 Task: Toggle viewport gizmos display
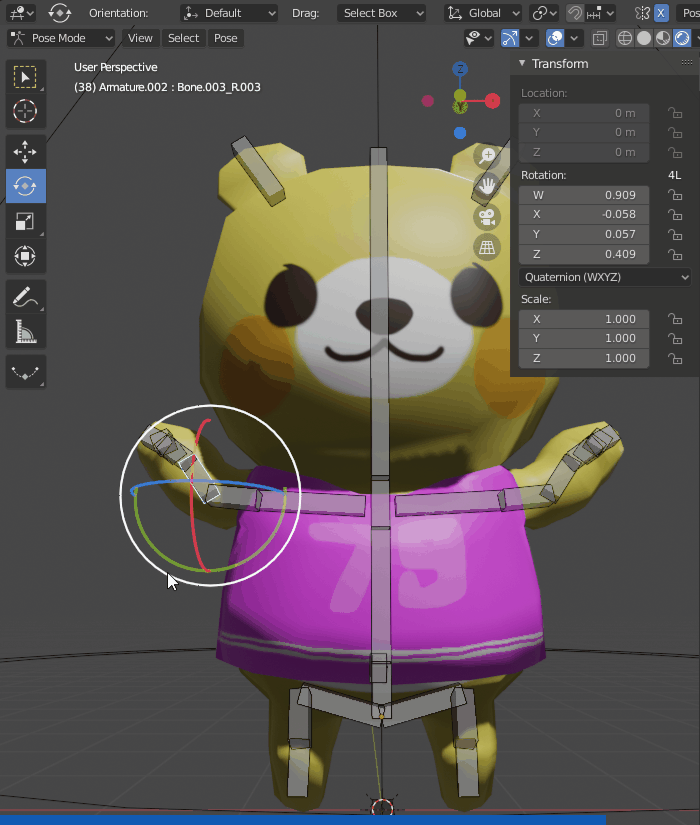tap(510, 38)
